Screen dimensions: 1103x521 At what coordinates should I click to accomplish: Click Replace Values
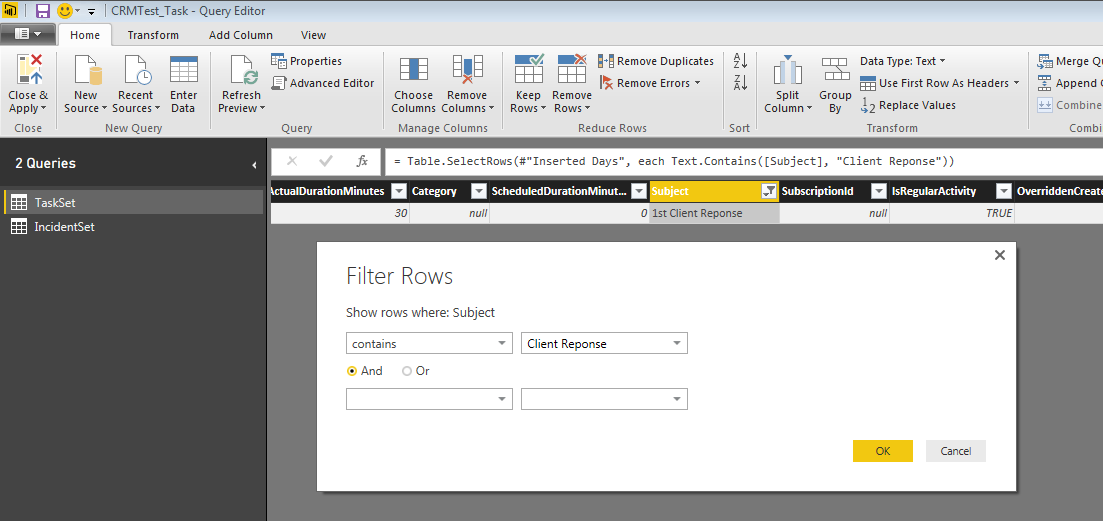coord(908,105)
